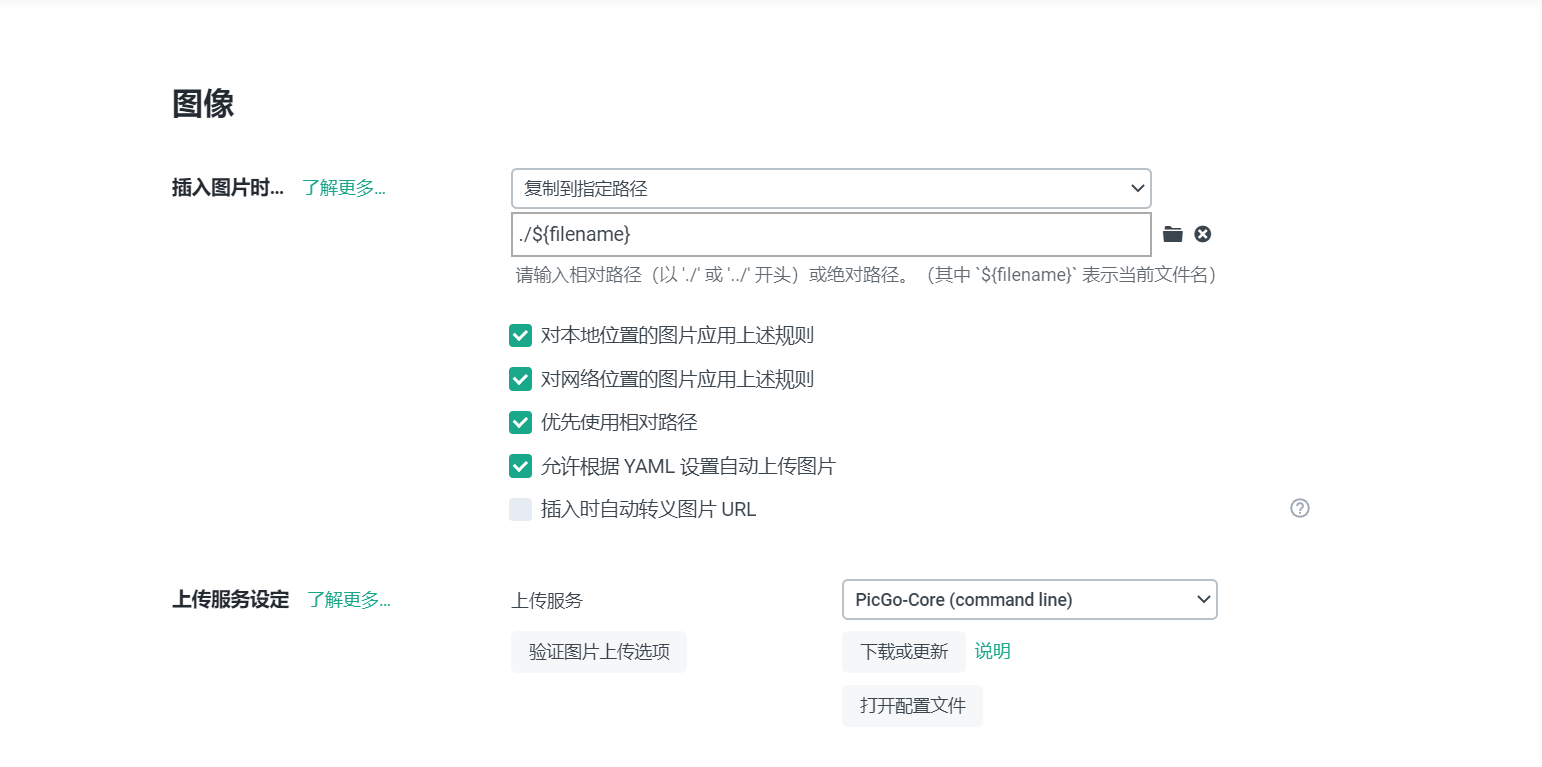The width and height of the screenshot is (1542, 767).
Task: Click the '验证图片上传选项' button
Action: click(598, 651)
